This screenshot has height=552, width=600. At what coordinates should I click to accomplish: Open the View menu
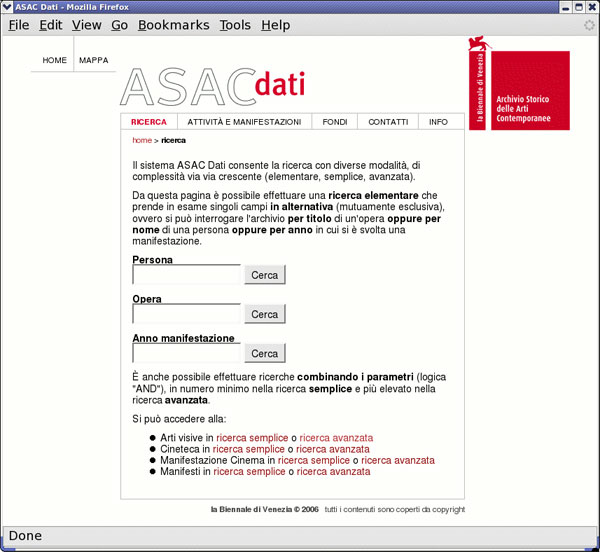pyautogui.click(x=86, y=25)
